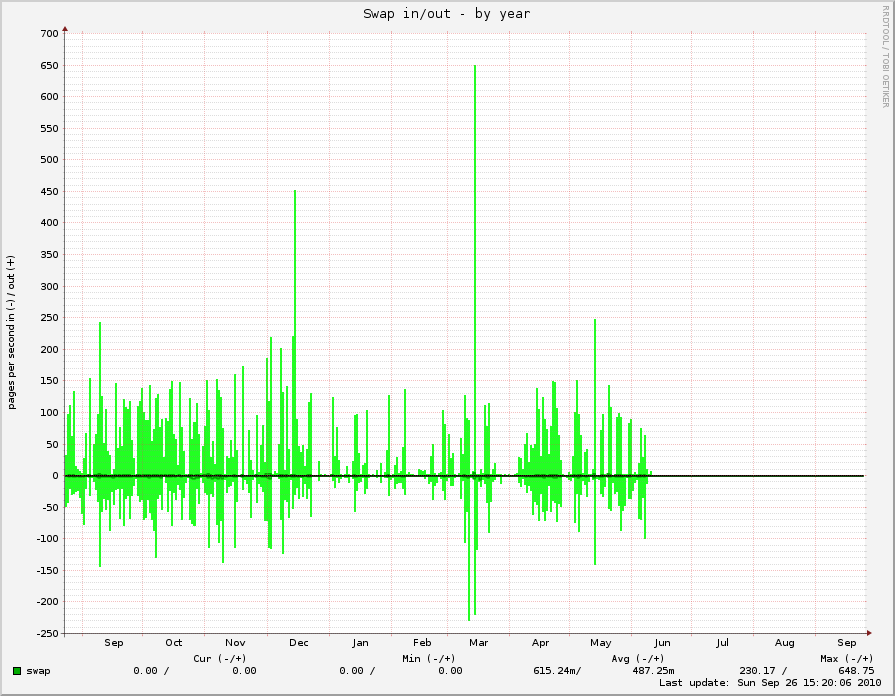Image resolution: width=895 pixels, height=696 pixels.
Task: Click the positive "200" y-axis label
Action: point(50,349)
